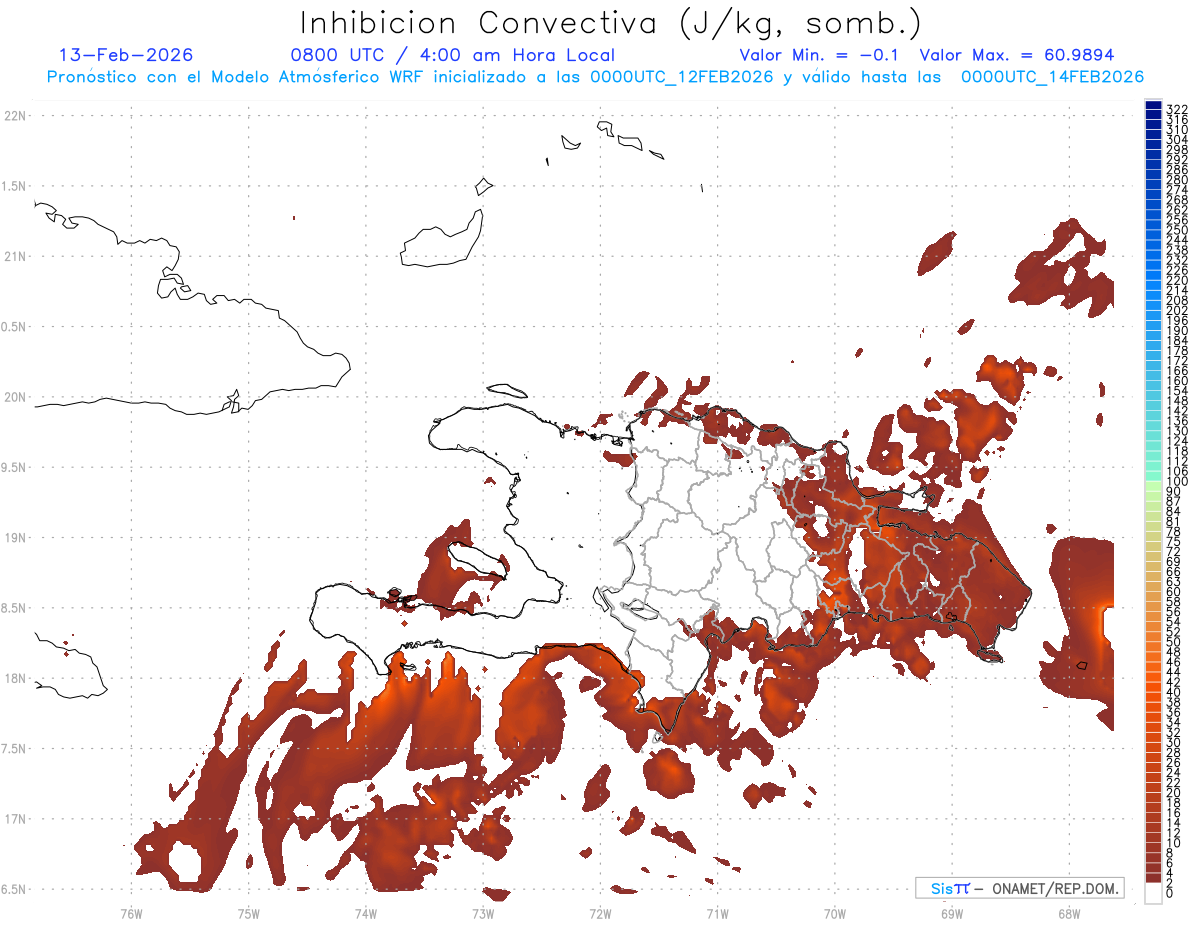Click the "19N" latitude label
Viewport: 1200px width, 927px height.
pyautogui.click(x=14, y=538)
